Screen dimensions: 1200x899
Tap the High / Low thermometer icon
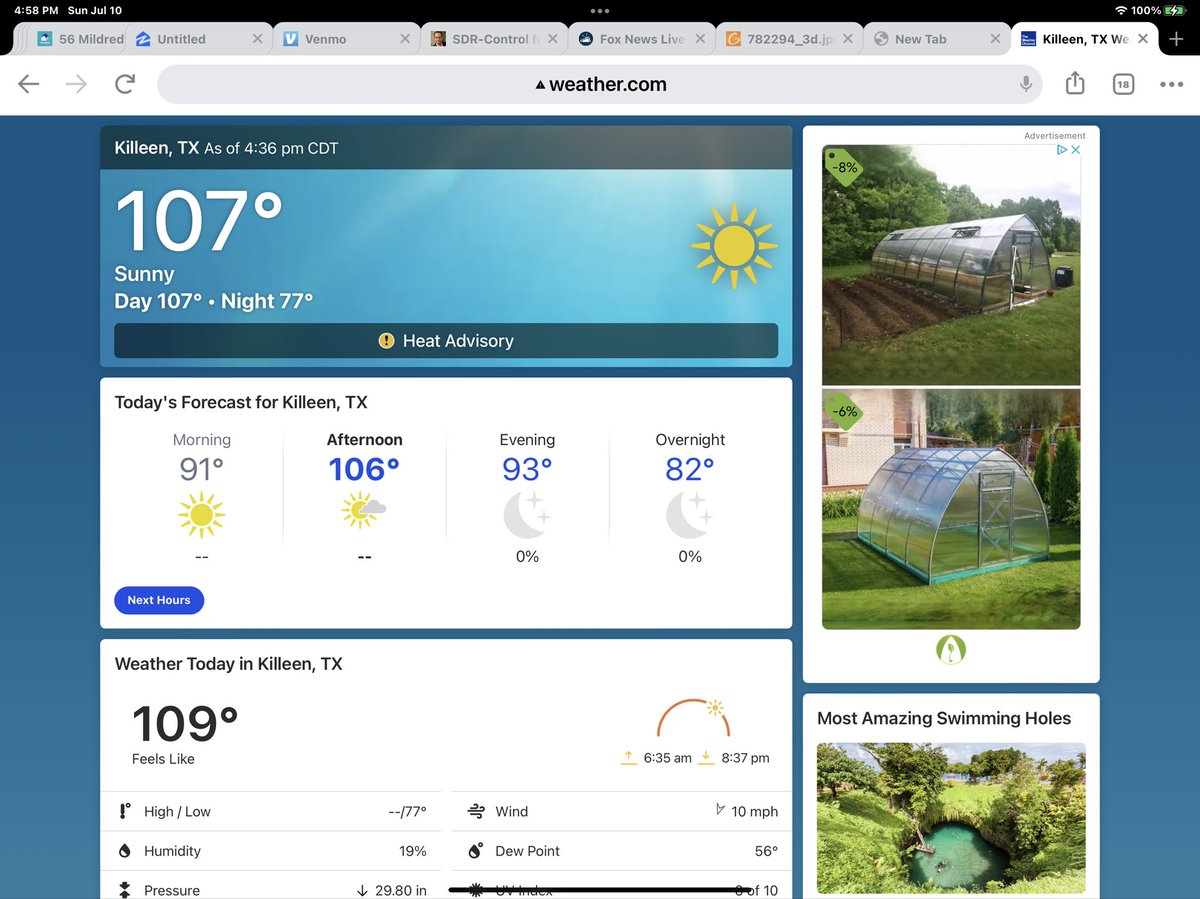124,811
